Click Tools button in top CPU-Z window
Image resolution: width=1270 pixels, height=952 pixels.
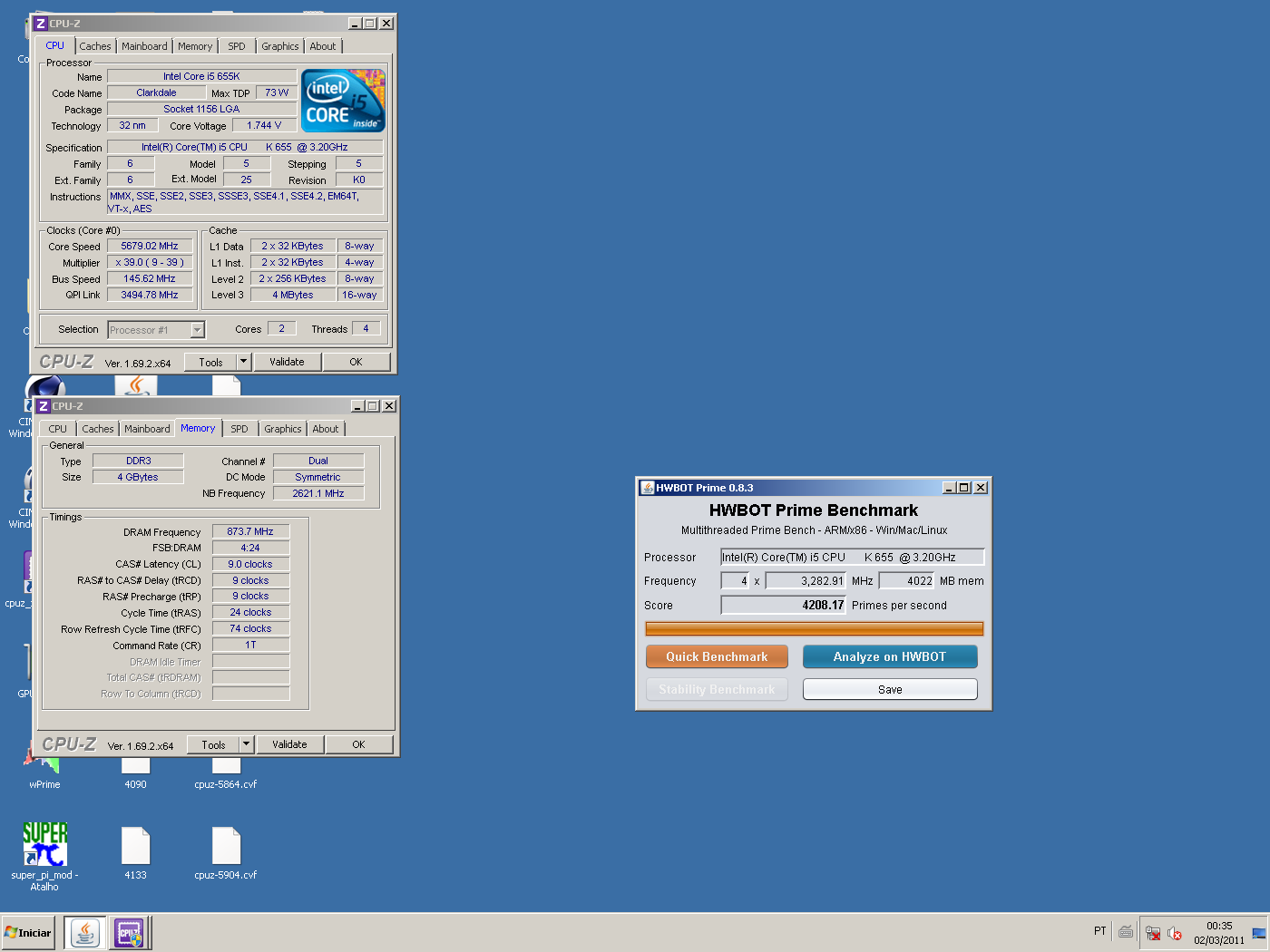click(210, 362)
